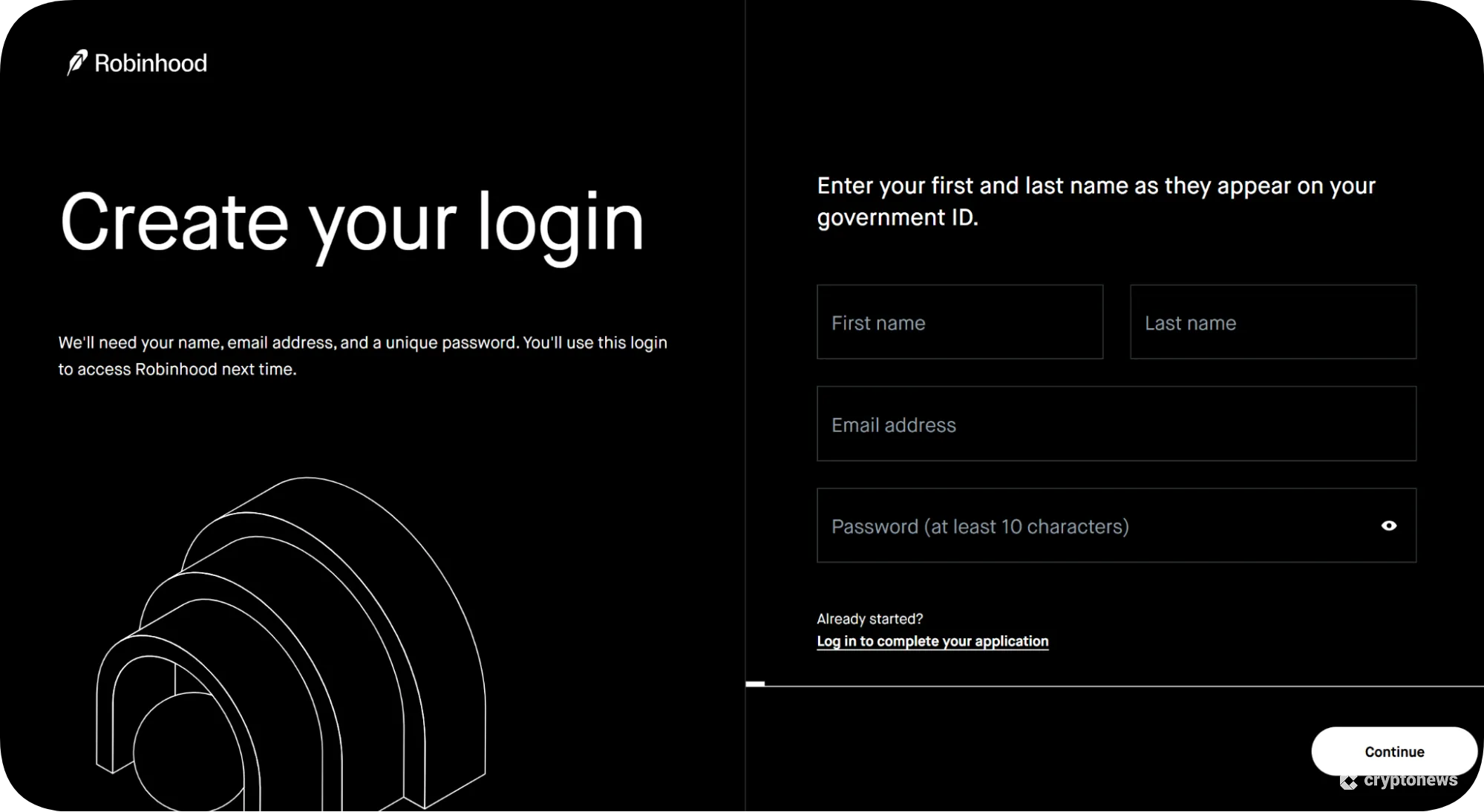The image size is (1484, 812).
Task: Select the First name input field
Action: (959, 322)
